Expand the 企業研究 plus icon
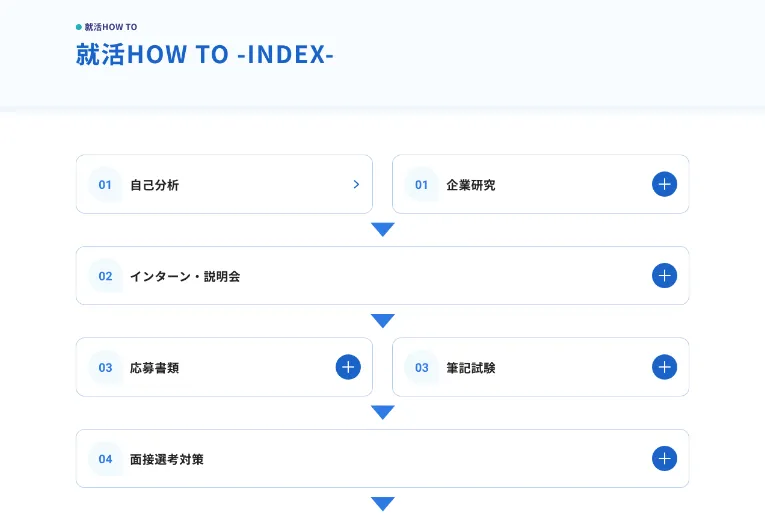Image resolution: width=765 pixels, height=518 pixels. [664, 184]
